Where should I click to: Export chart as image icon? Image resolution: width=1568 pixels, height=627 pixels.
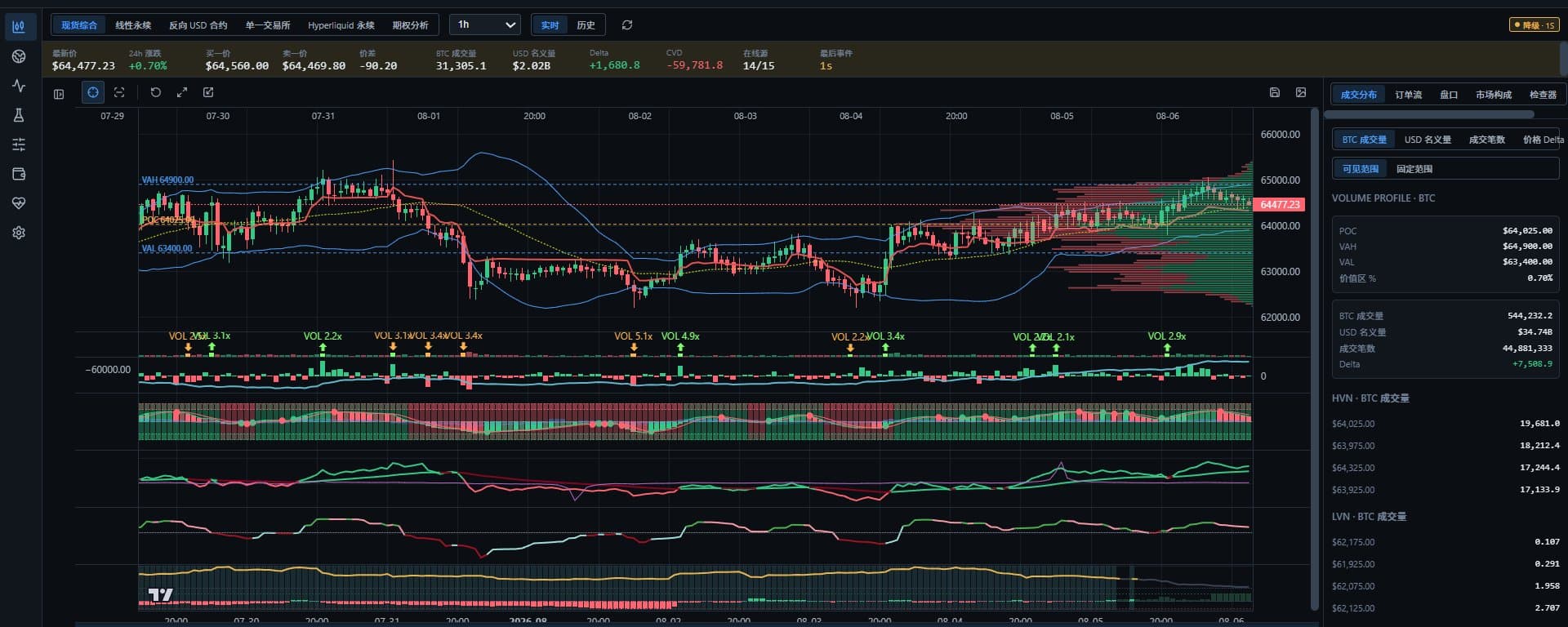pos(1301,92)
